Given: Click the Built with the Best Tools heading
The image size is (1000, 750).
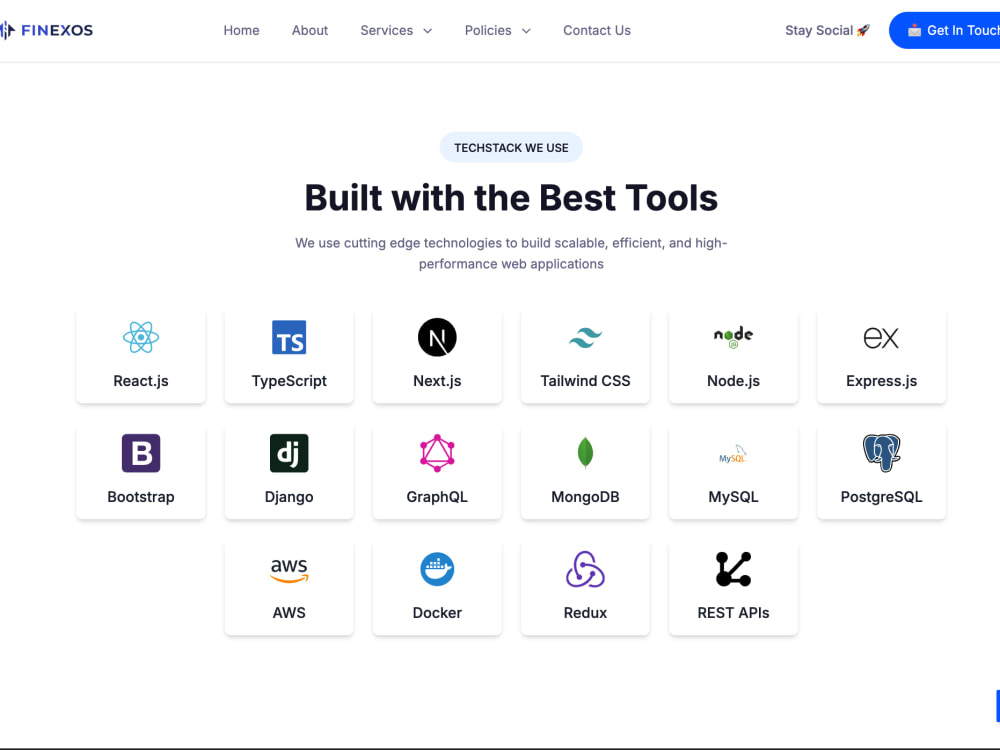Looking at the screenshot, I should point(511,198).
